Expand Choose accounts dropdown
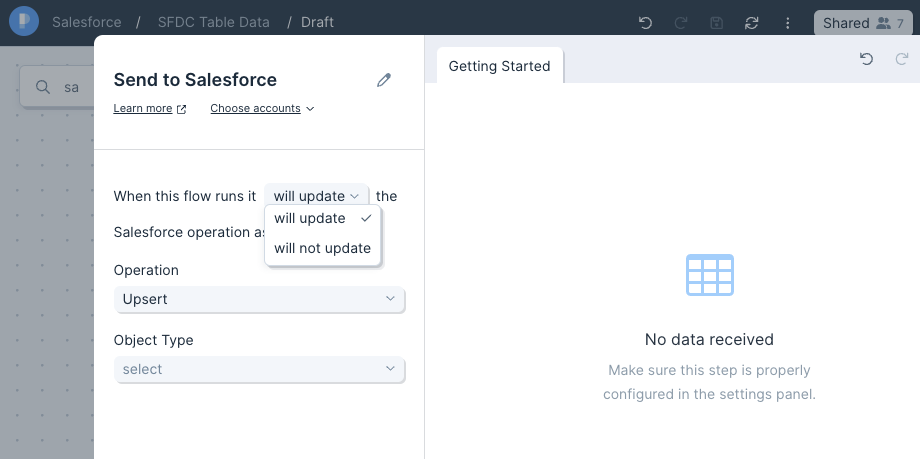 [262, 109]
